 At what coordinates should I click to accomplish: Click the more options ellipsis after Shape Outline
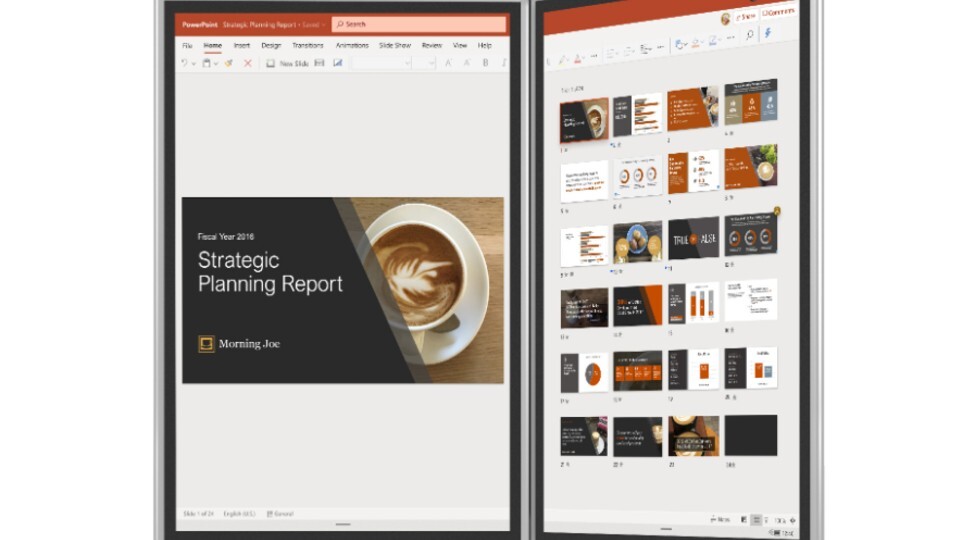(x=730, y=37)
